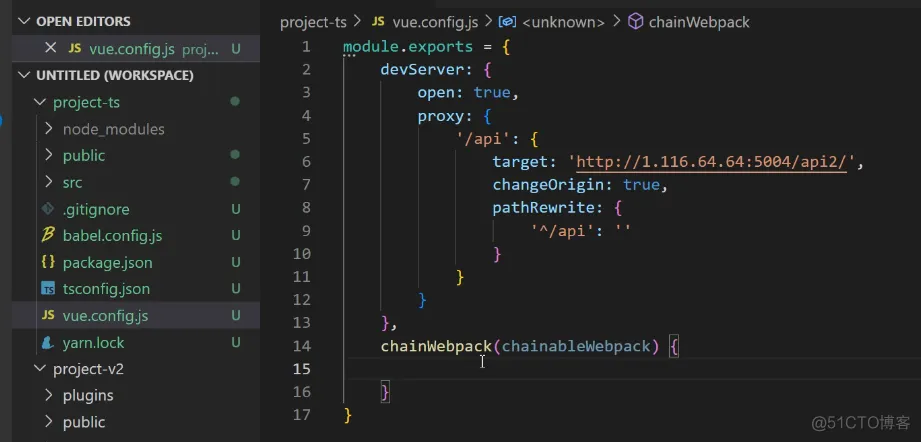Open the .gitignore file
This screenshot has height=442, width=921.
[x=96, y=209]
